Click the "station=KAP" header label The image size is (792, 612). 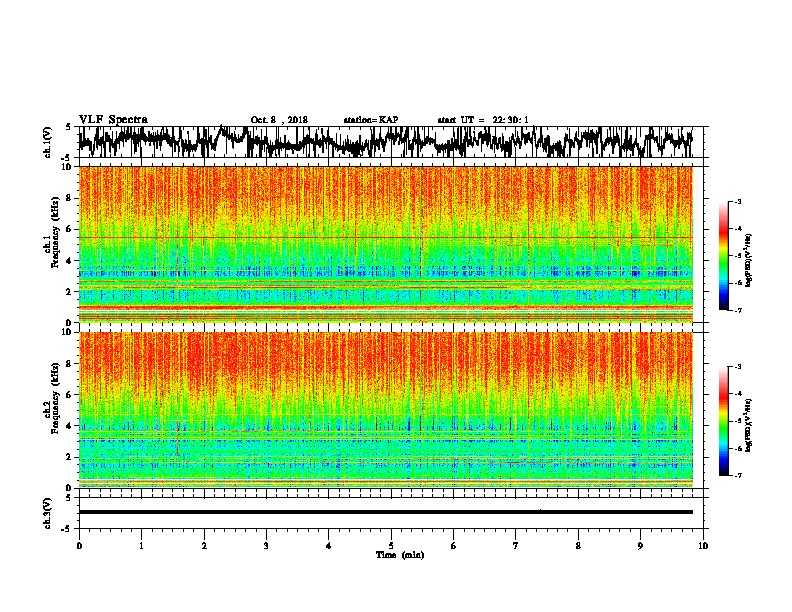pyautogui.click(x=371, y=120)
